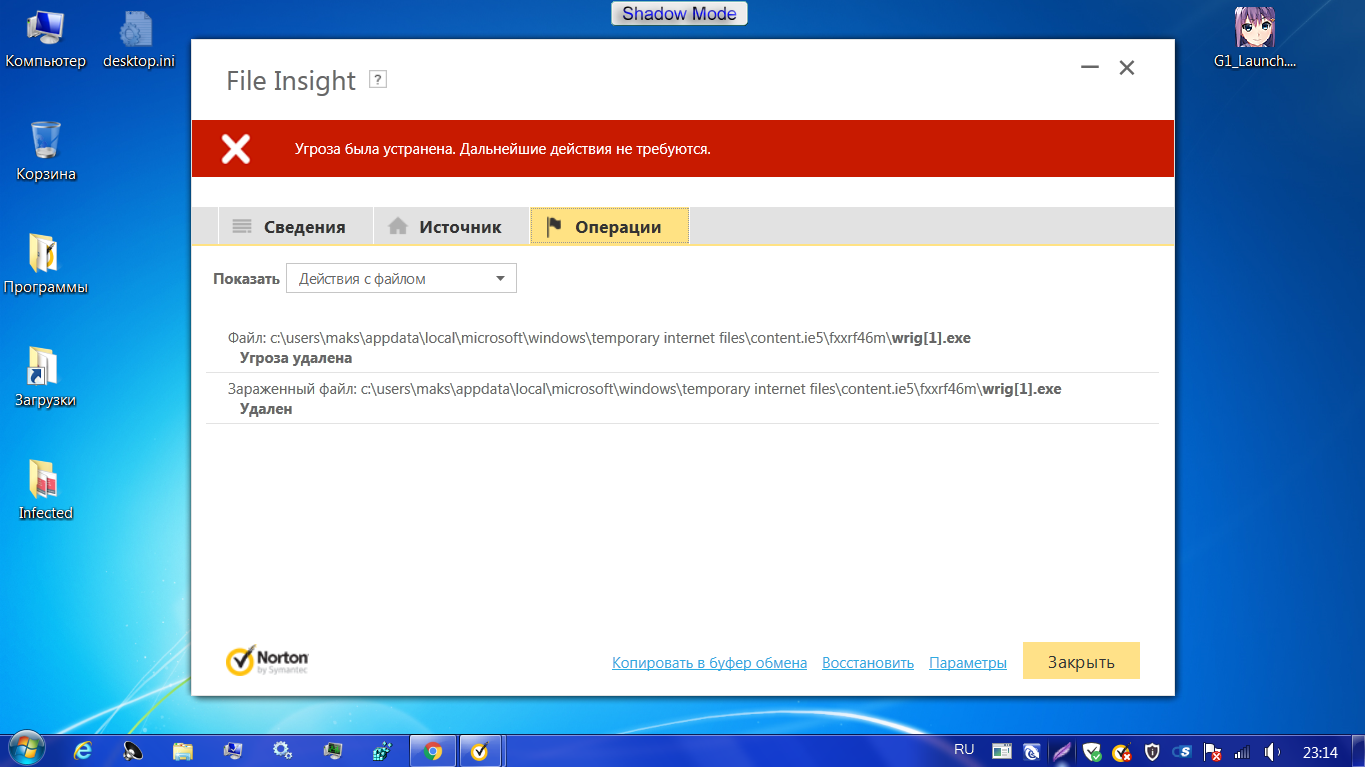Click the RU language indicator
Screen dimensions: 1365x767
pos(964,750)
